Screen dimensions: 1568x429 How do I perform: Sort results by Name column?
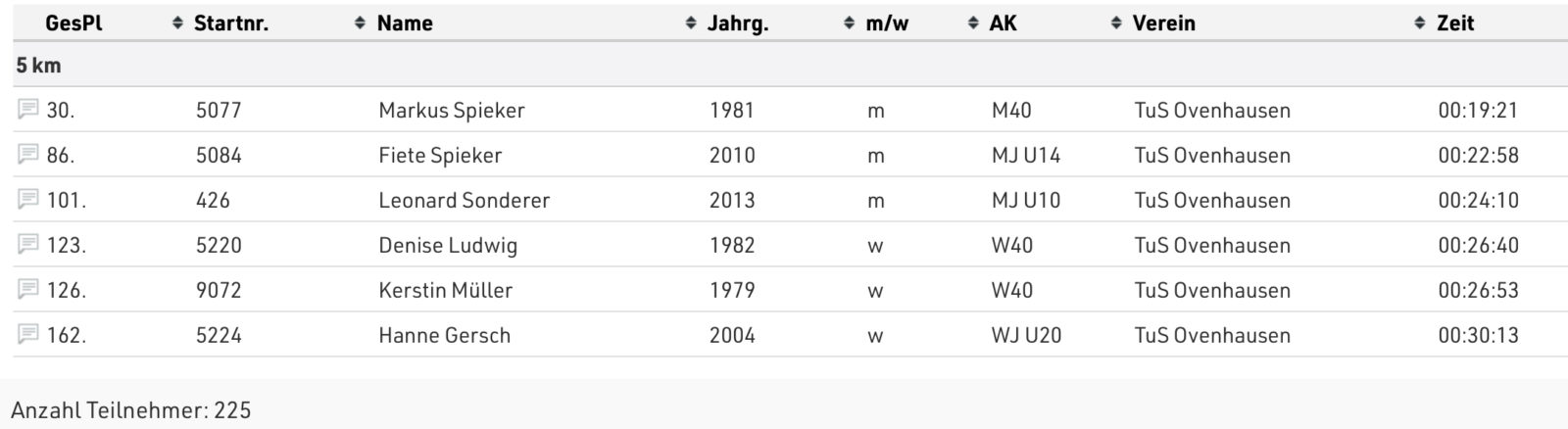[x=405, y=23]
